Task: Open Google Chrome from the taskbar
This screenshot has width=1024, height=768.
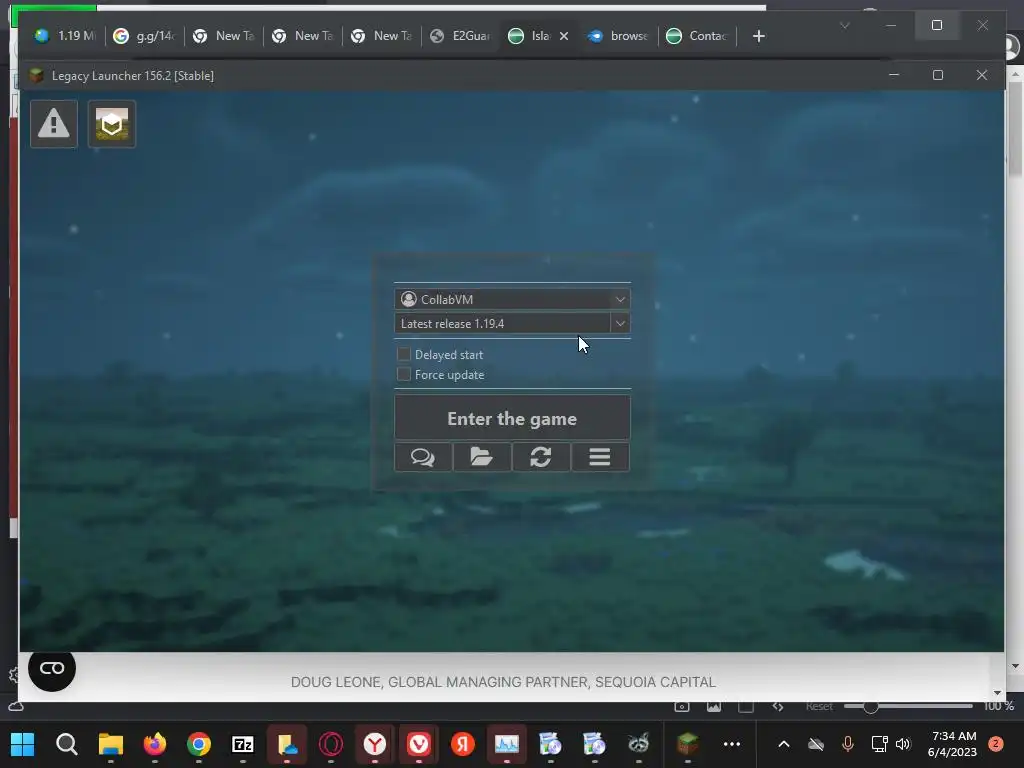Action: click(199, 744)
